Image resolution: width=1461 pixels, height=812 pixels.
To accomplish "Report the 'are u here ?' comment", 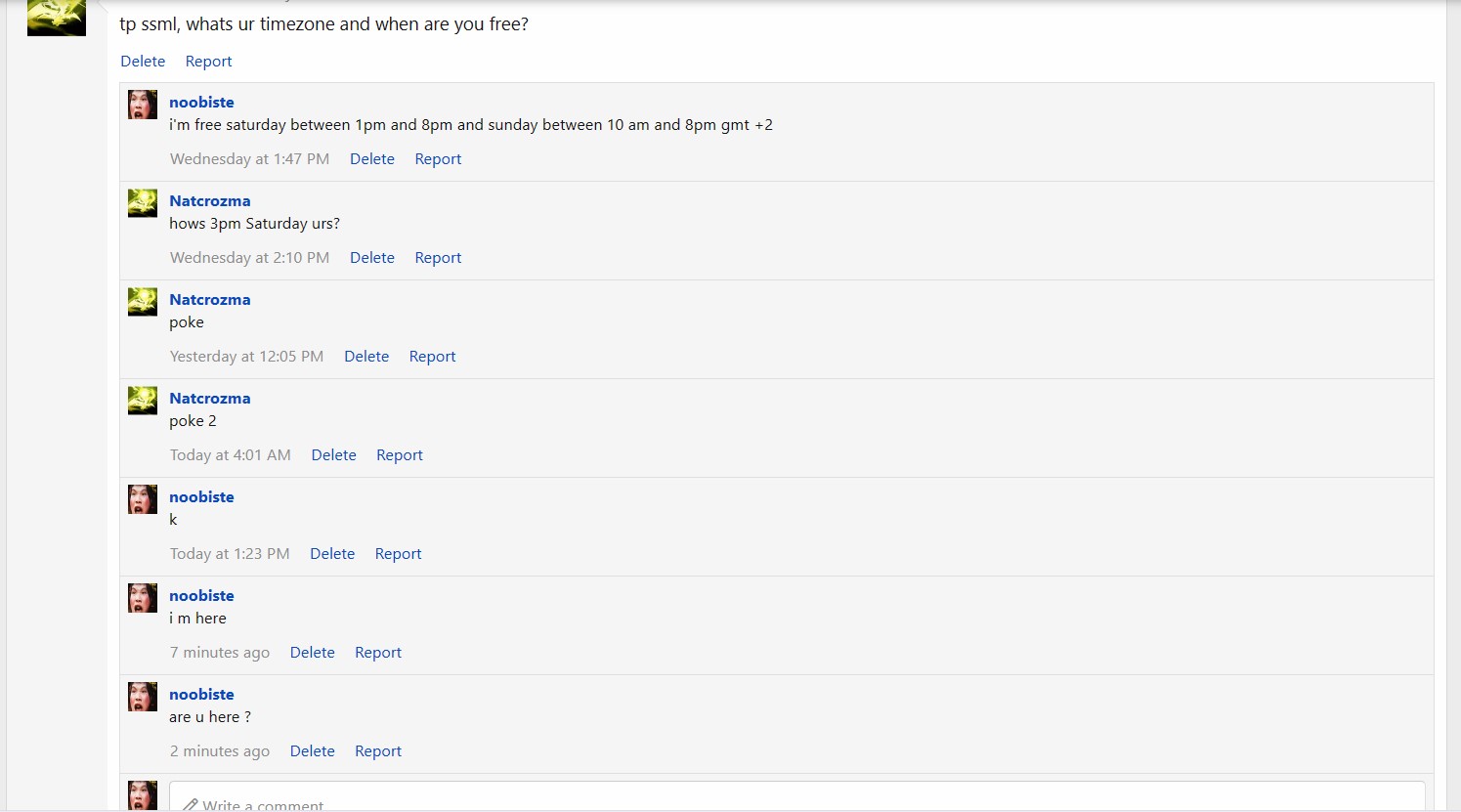I will pos(378,750).
